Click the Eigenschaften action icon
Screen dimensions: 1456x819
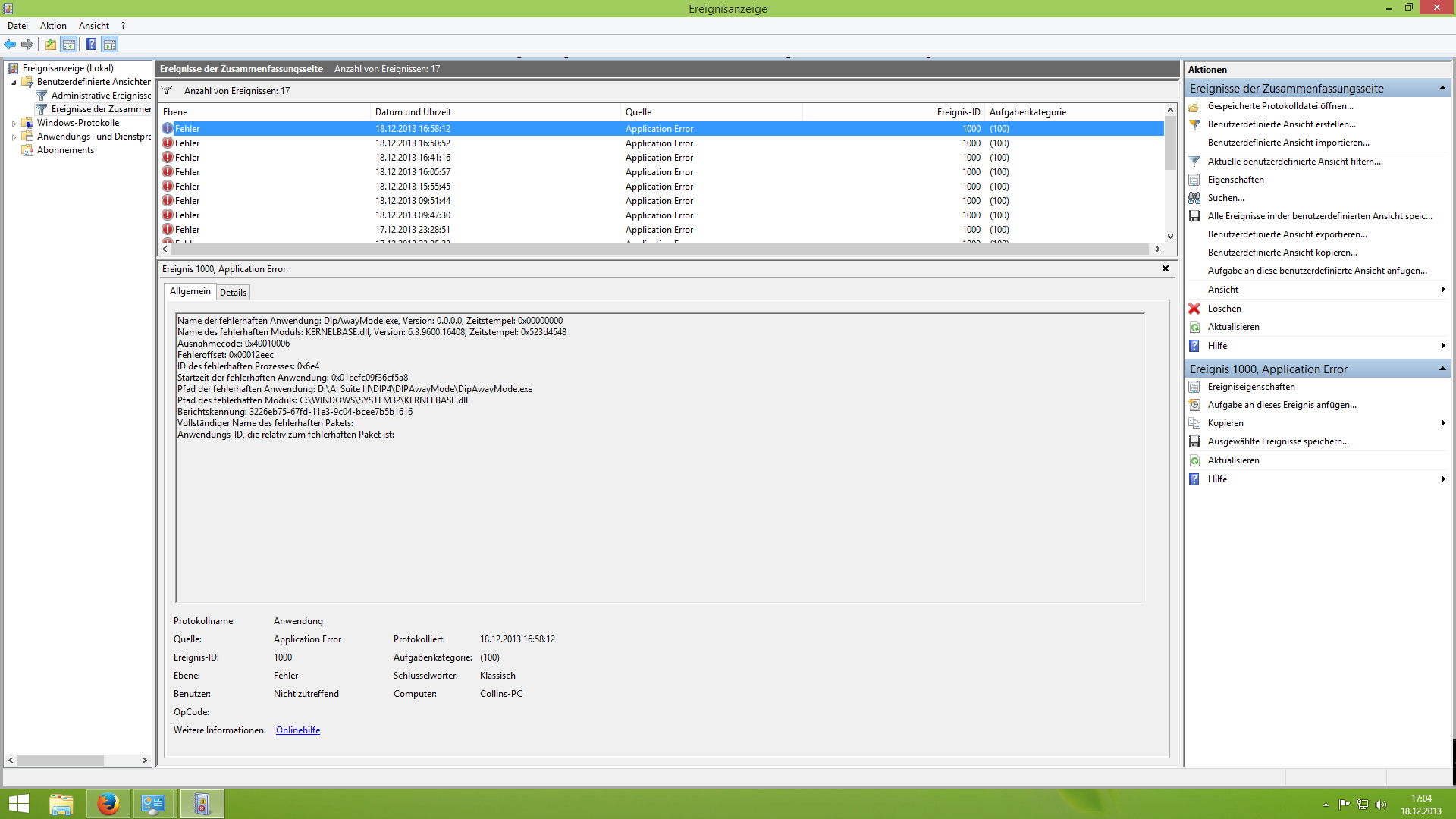click(1194, 180)
